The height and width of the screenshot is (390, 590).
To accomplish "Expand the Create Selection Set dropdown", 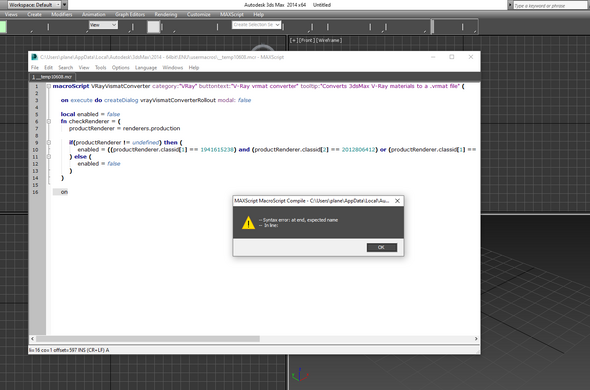I will click(x=256, y=24).
